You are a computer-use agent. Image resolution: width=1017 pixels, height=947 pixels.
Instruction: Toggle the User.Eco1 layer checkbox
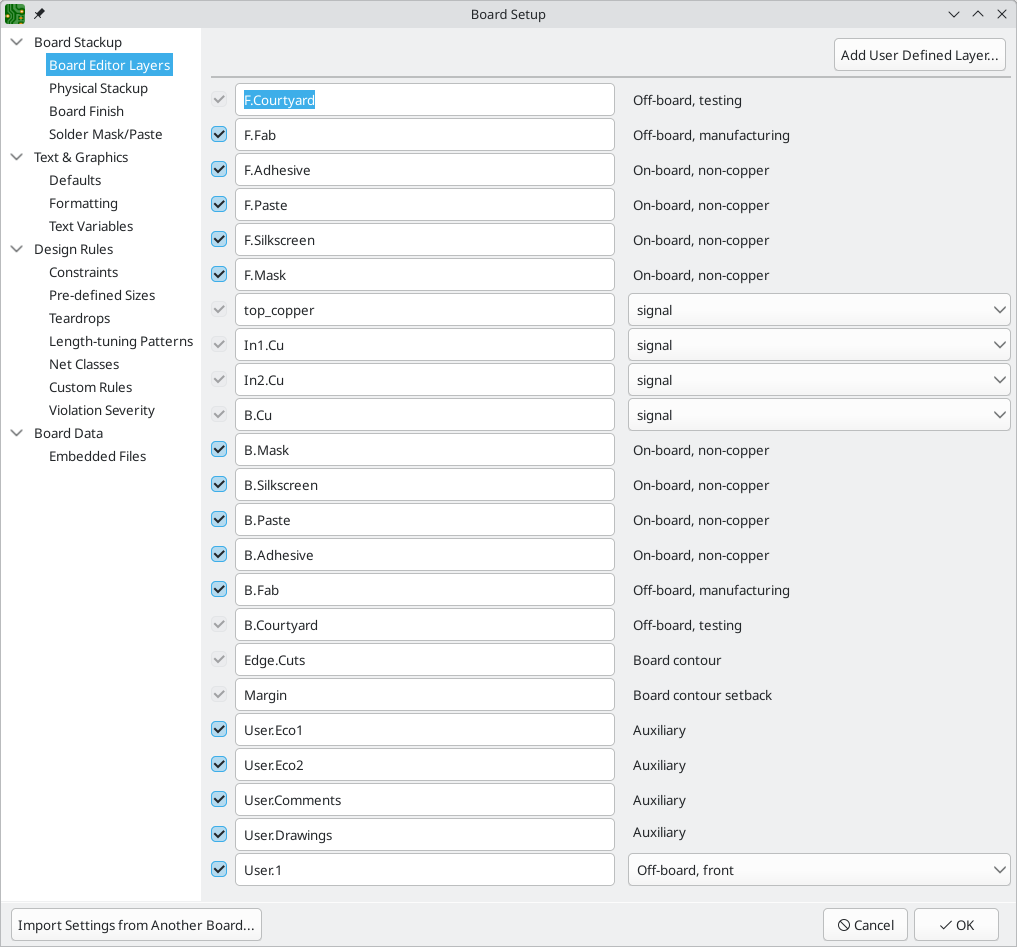[x=219, y=730]
